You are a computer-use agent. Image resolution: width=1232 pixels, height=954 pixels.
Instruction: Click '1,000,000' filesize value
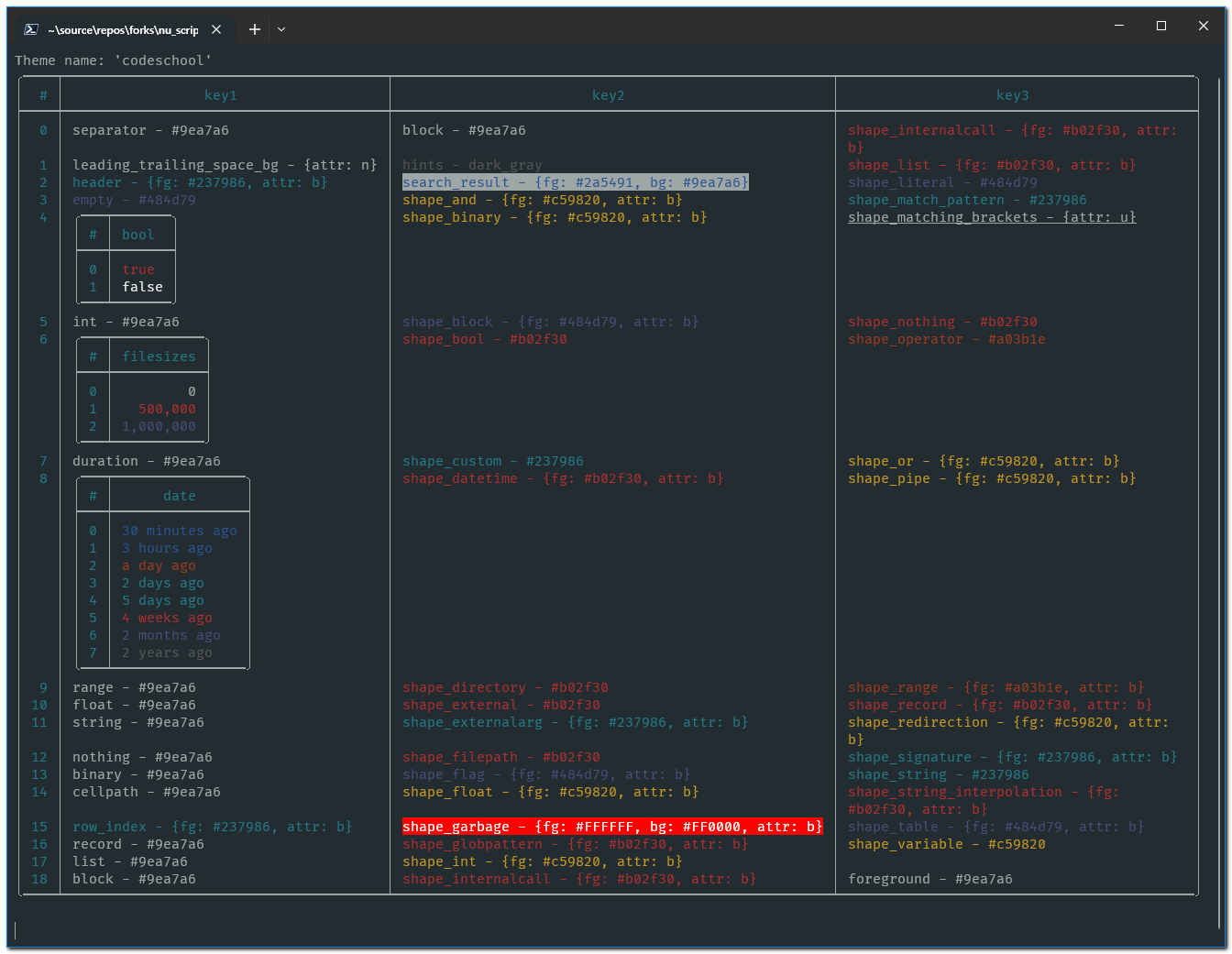coord(159,426)
